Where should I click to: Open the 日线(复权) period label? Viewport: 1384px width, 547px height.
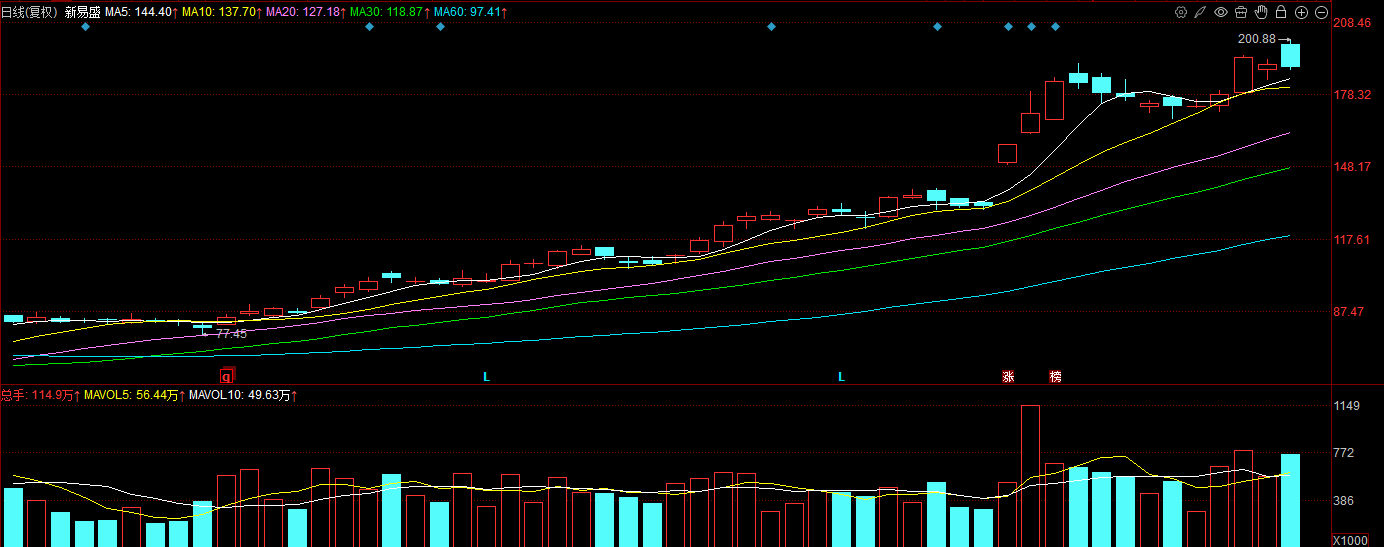(x=30, y=12)
